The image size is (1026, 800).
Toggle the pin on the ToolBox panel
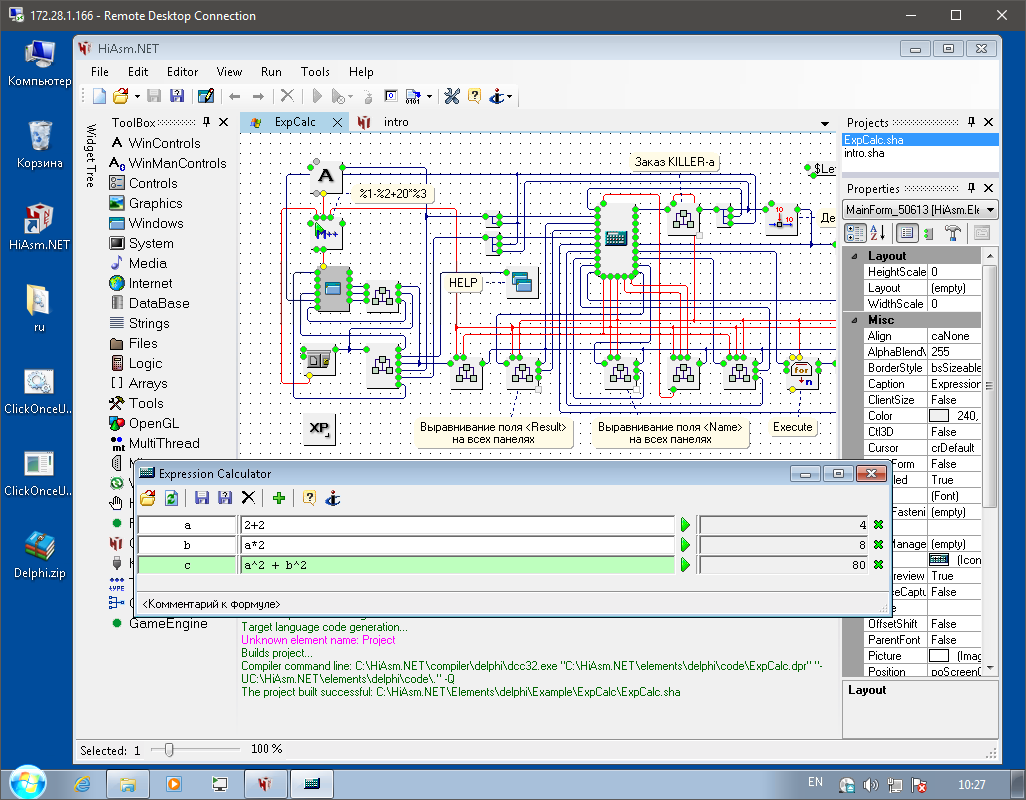tap(207, 122)
